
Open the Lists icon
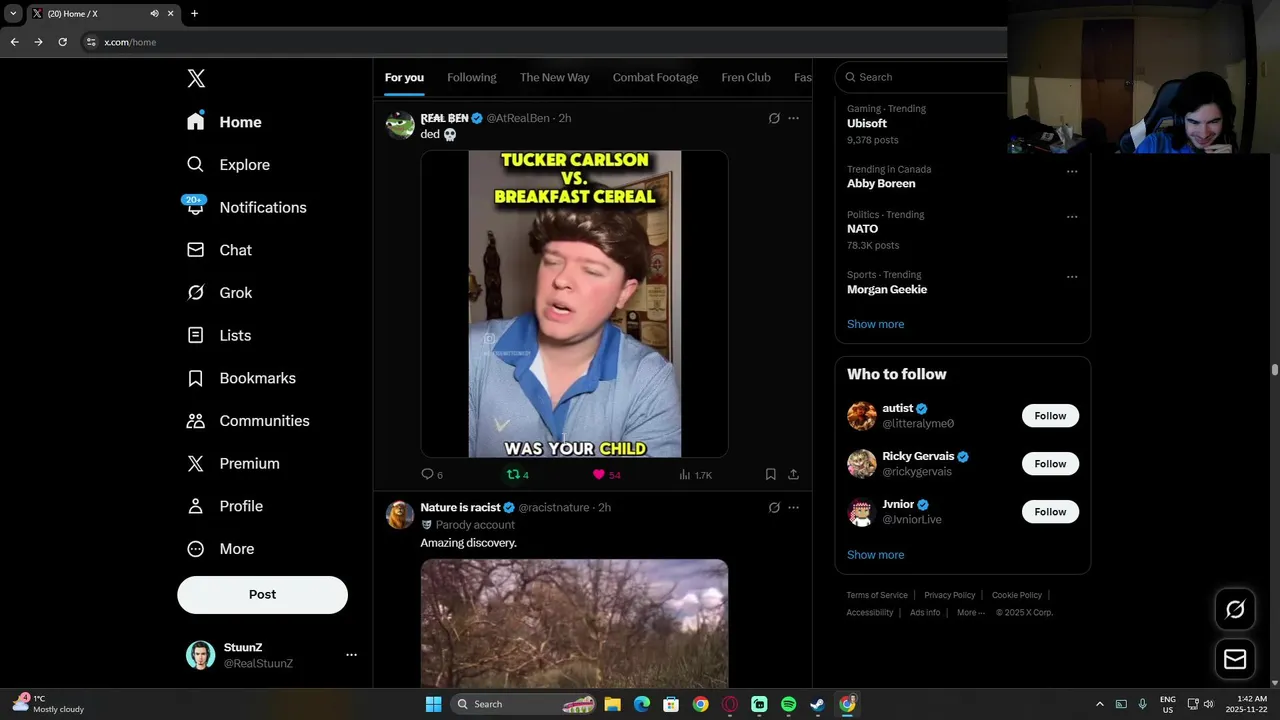pos(196,335)
